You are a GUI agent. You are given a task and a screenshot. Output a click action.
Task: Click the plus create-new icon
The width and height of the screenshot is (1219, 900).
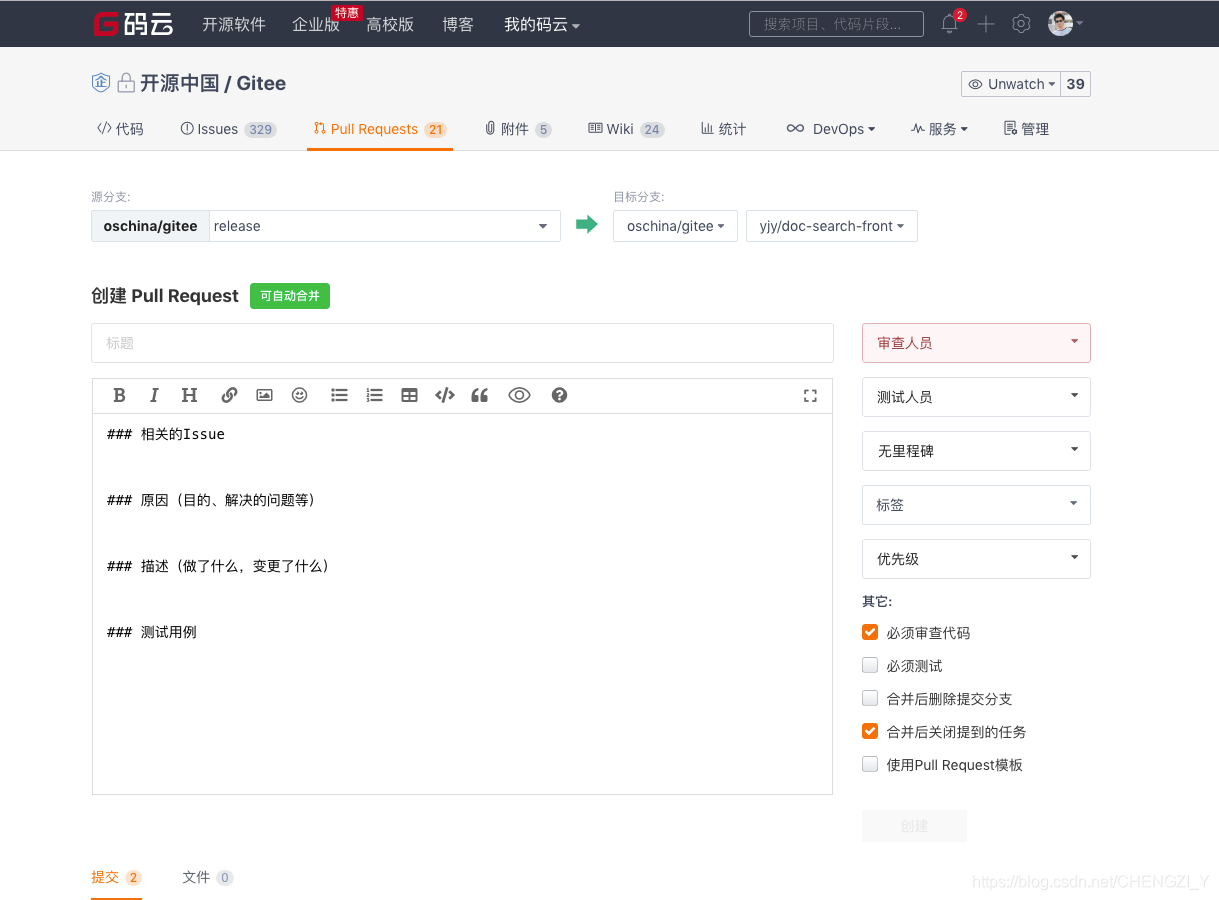pyautogui.click(x=986, y=24)
